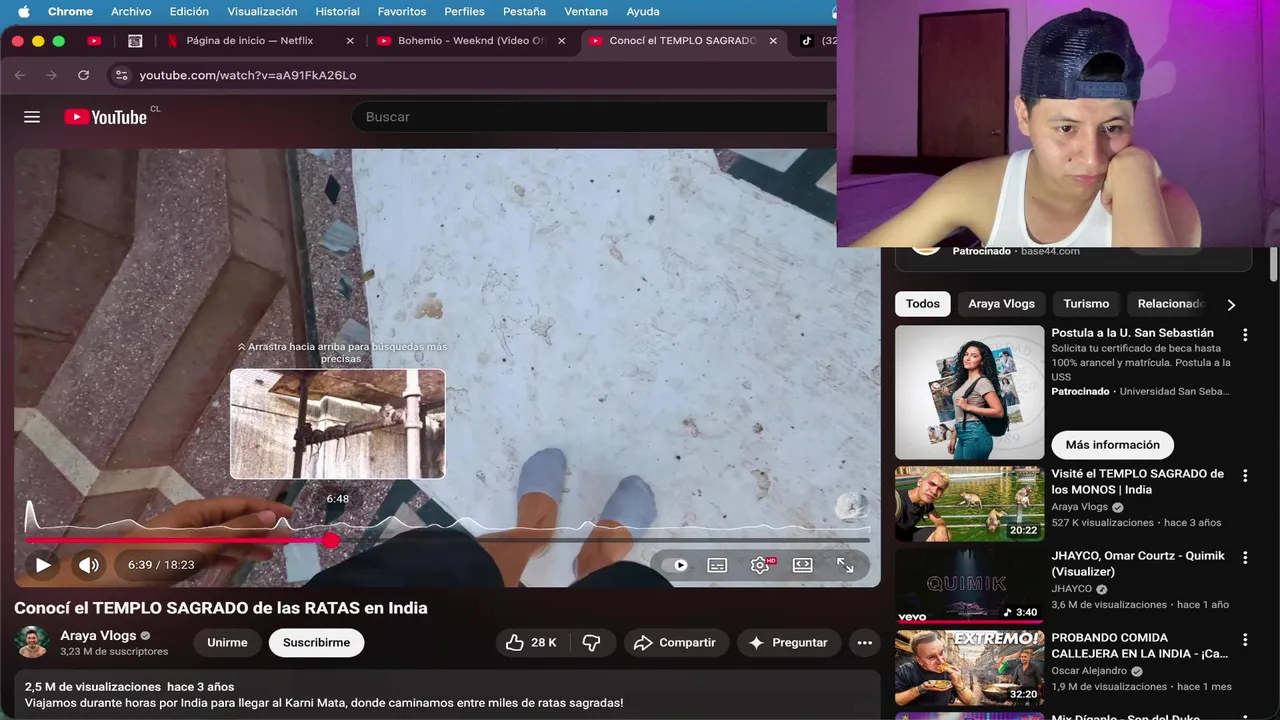The height and width of the screenshot is (720, 1280).
Task: Open options menu for PROBANDO COMIDA CALLEJERA video
Action: [x=1245, y=640]
